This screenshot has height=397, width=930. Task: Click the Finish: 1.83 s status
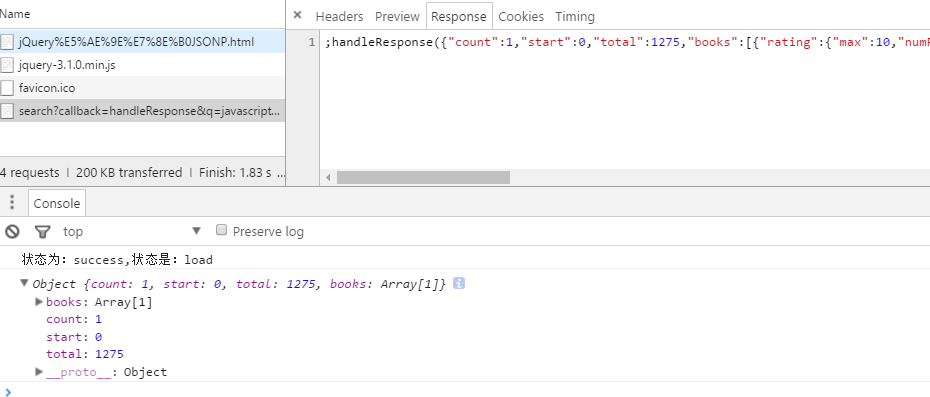tap(235, 173)
